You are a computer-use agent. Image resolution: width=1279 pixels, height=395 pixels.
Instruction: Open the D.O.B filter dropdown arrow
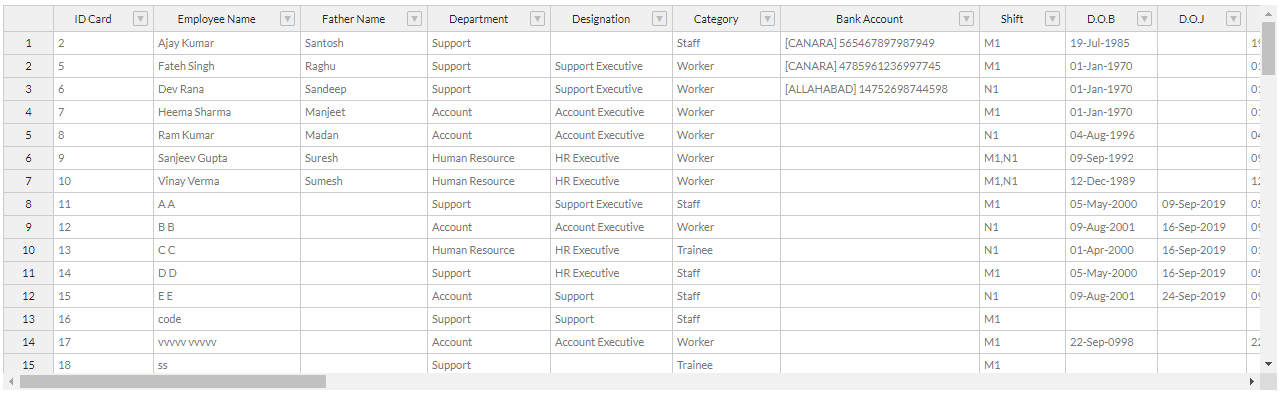pyautogui.click(x=1144, y=19)
